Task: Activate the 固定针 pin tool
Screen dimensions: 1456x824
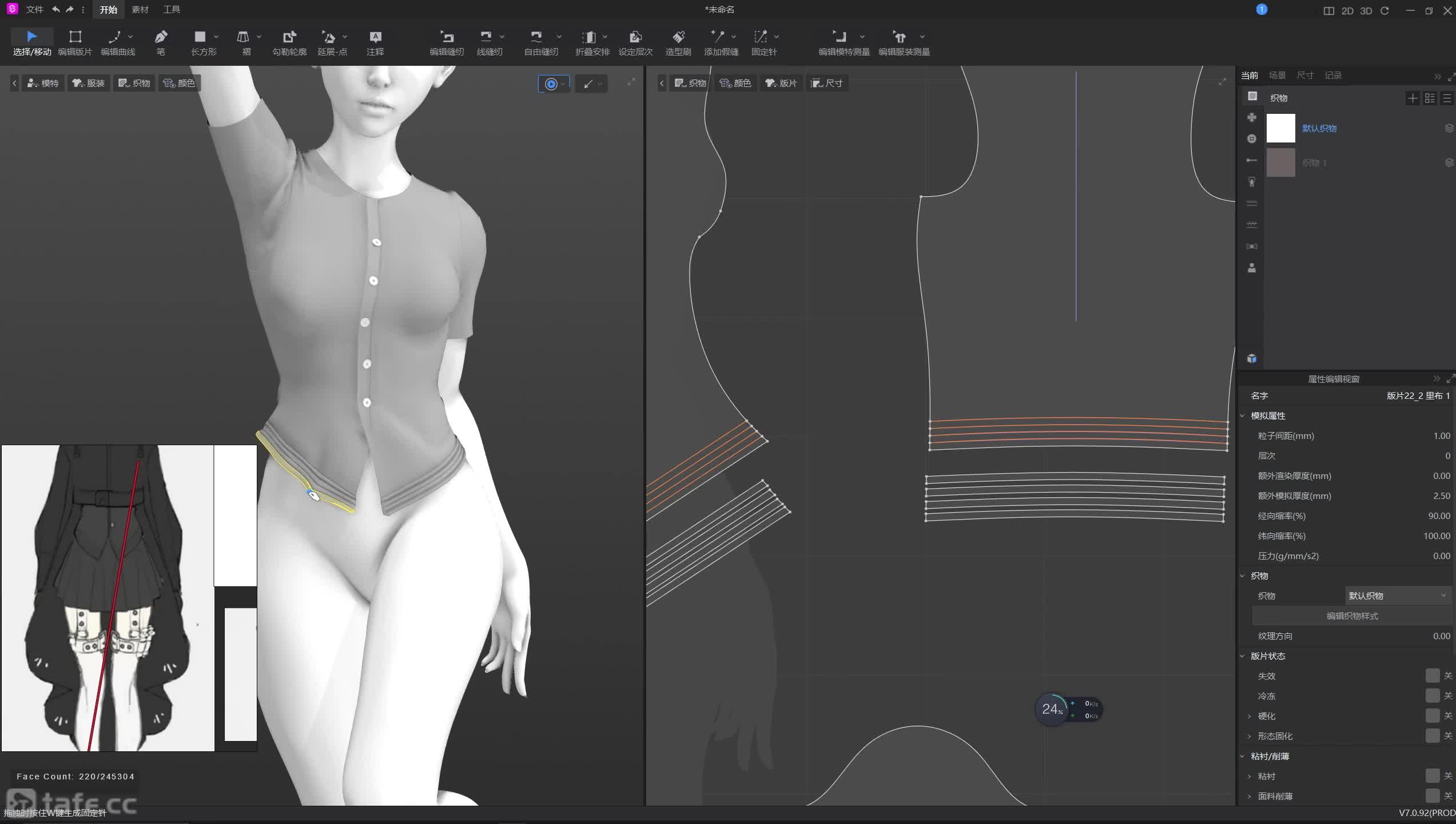Action: pos(764,43)
